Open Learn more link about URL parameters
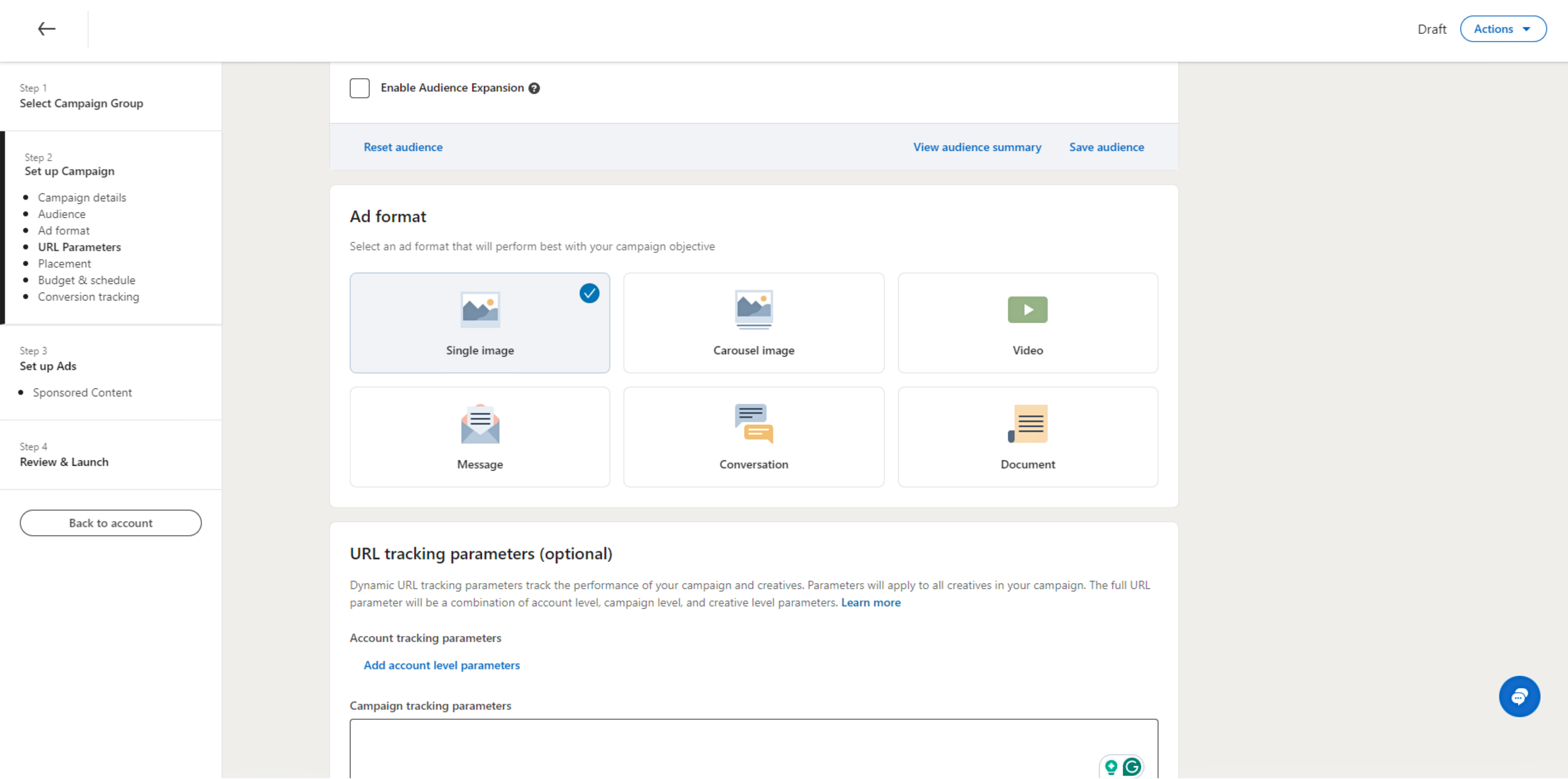The width and height of the screenshot is (1568, 779). coord(871,603)
